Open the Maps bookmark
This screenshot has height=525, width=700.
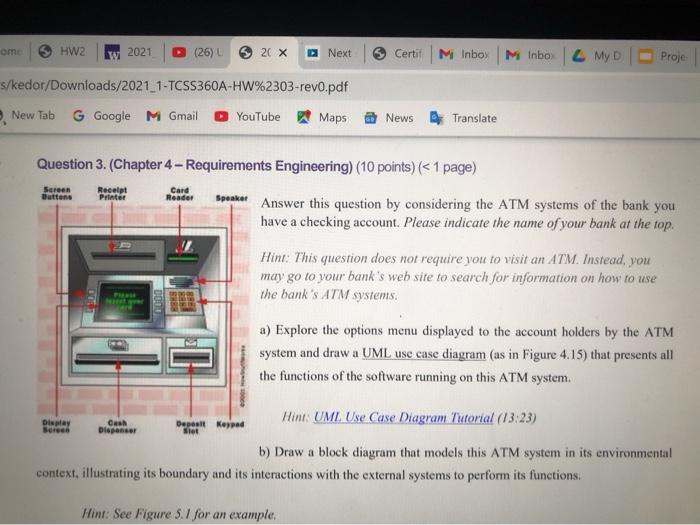(x=322, y=117)
